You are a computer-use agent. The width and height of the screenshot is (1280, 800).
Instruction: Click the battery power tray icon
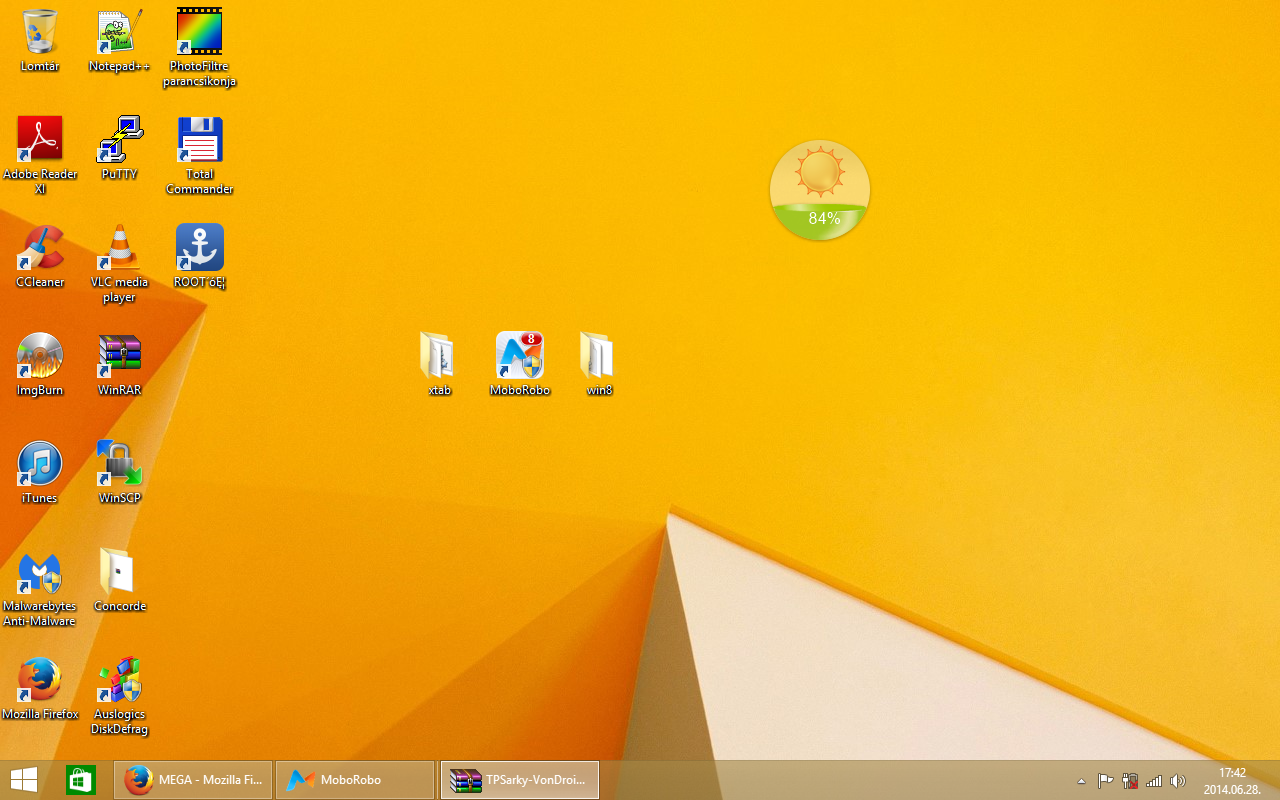tap(1130, 781)
